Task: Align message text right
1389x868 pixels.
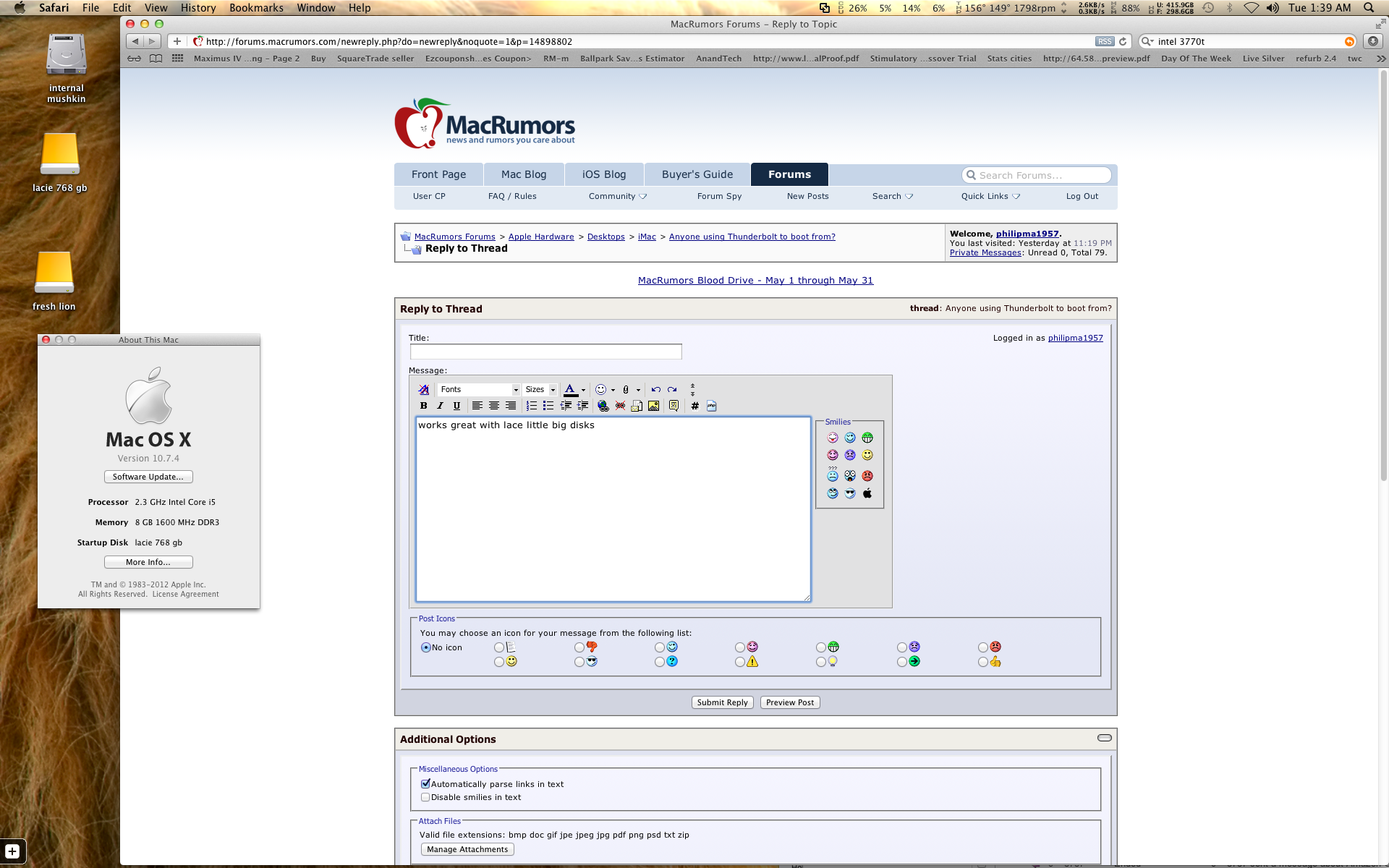Action: coord(511,406)
